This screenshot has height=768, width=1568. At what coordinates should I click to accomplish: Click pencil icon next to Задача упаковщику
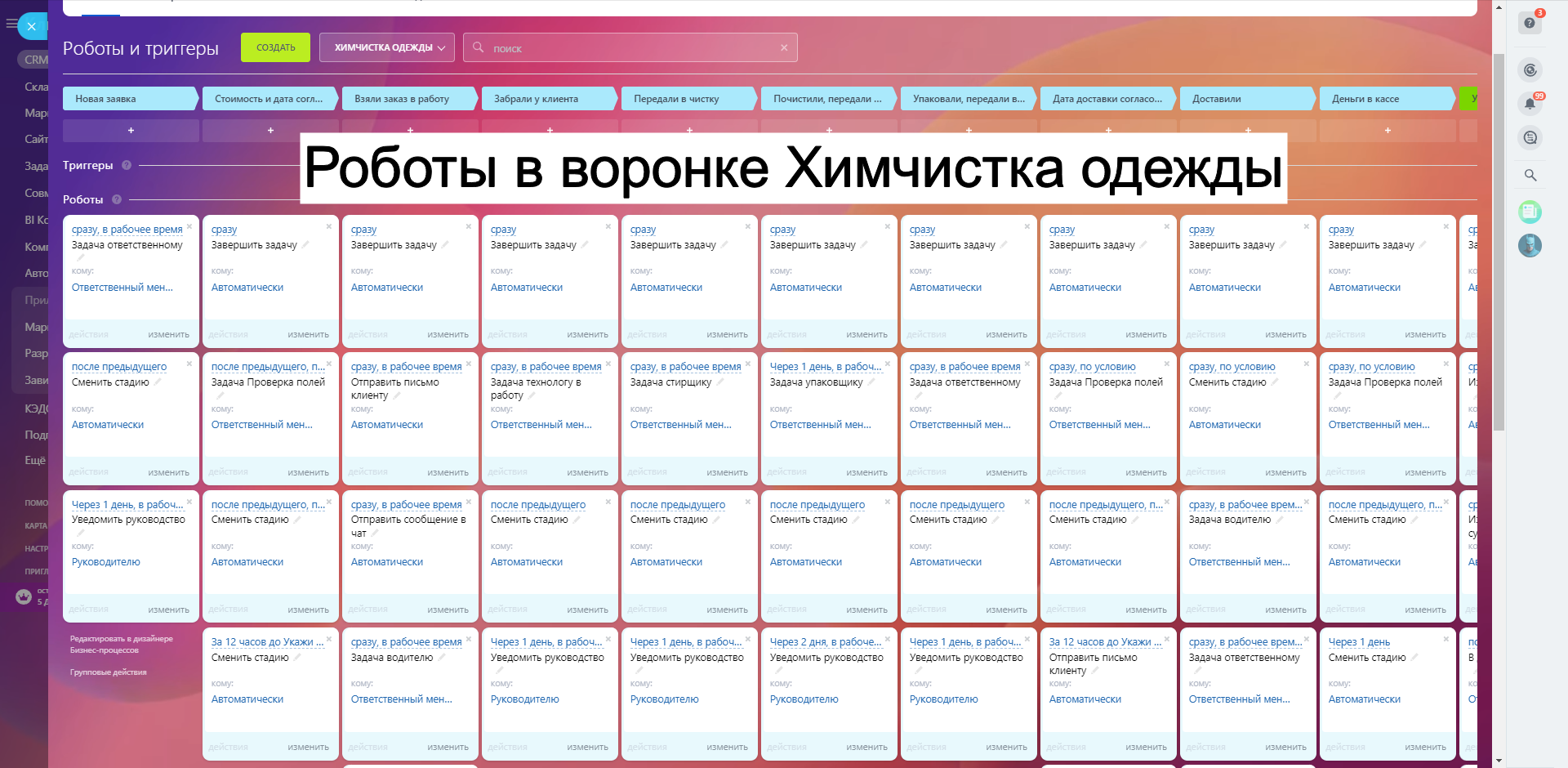[871, 382]
